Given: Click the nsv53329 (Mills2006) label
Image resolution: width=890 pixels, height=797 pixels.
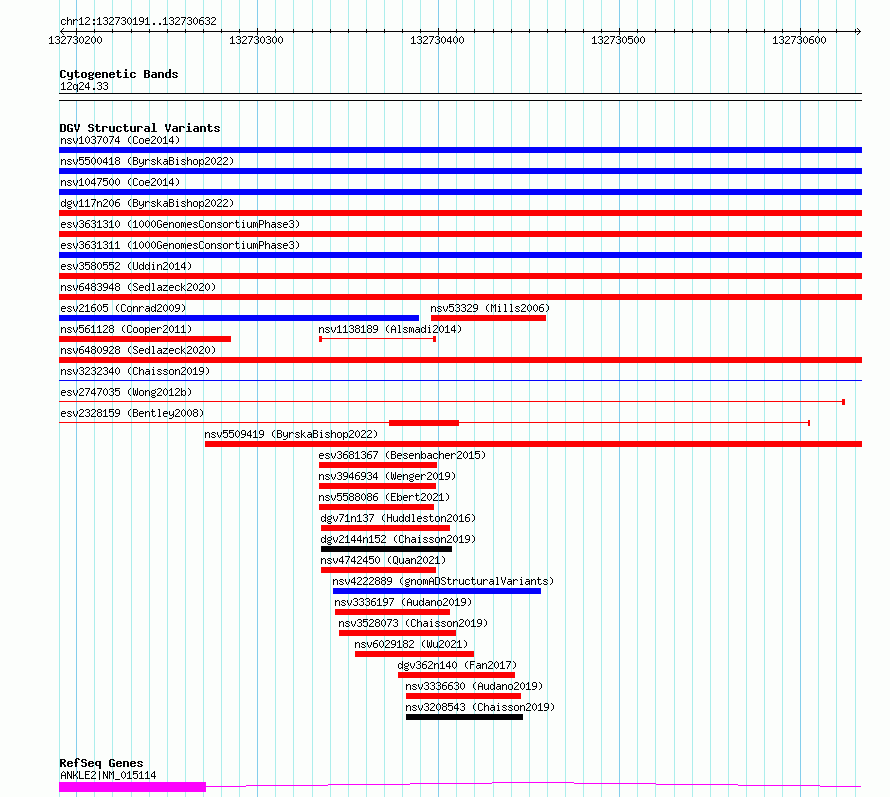Looking at the screenshot, I should (x=490, y=308).
